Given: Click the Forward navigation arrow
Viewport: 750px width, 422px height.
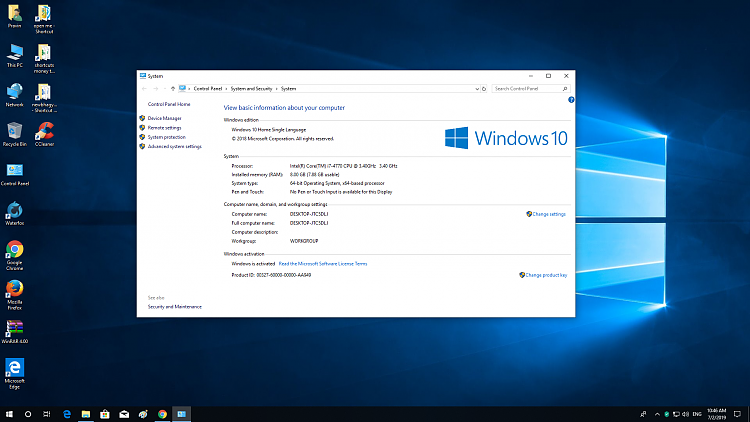Looking at the screenshot, I should coord(155,89).
